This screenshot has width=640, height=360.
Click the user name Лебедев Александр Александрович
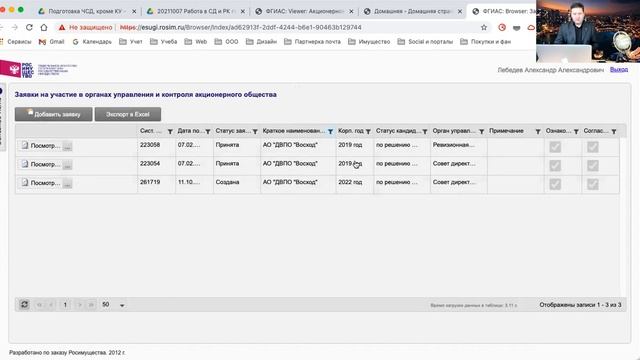(551, 70)
